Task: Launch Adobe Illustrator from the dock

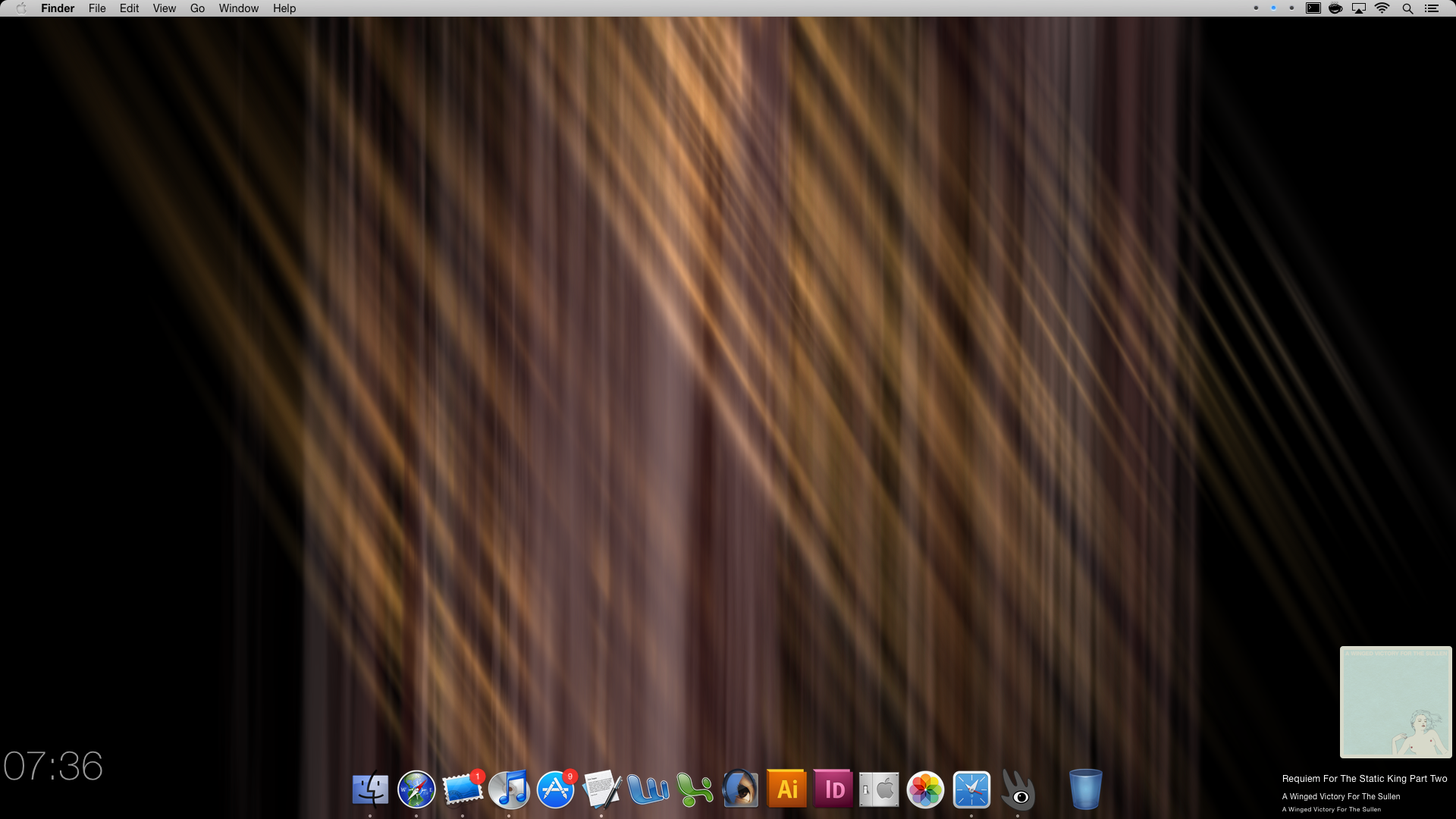Action: (787, 789)
